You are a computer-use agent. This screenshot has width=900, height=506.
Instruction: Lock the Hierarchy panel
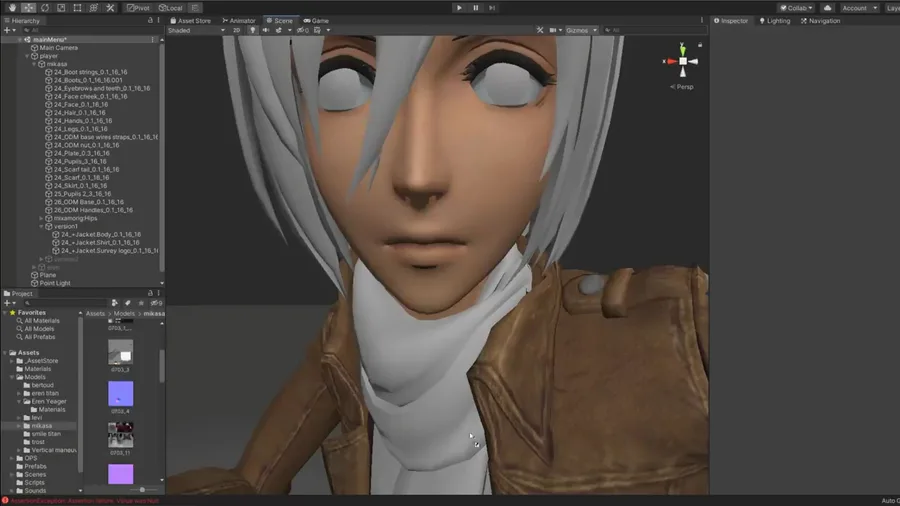(x=150, y=20)
